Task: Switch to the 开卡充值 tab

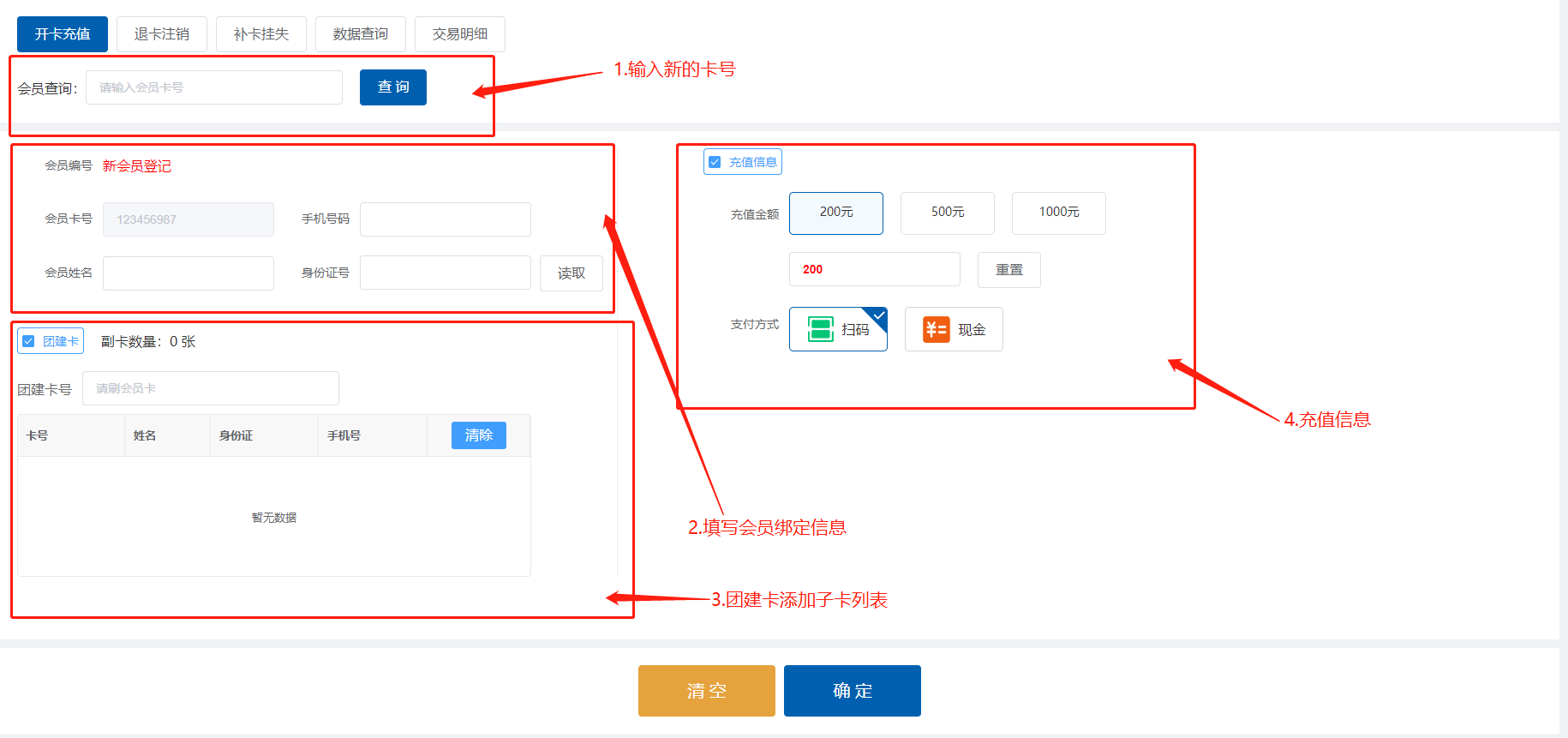Action: tap(63, 34)
